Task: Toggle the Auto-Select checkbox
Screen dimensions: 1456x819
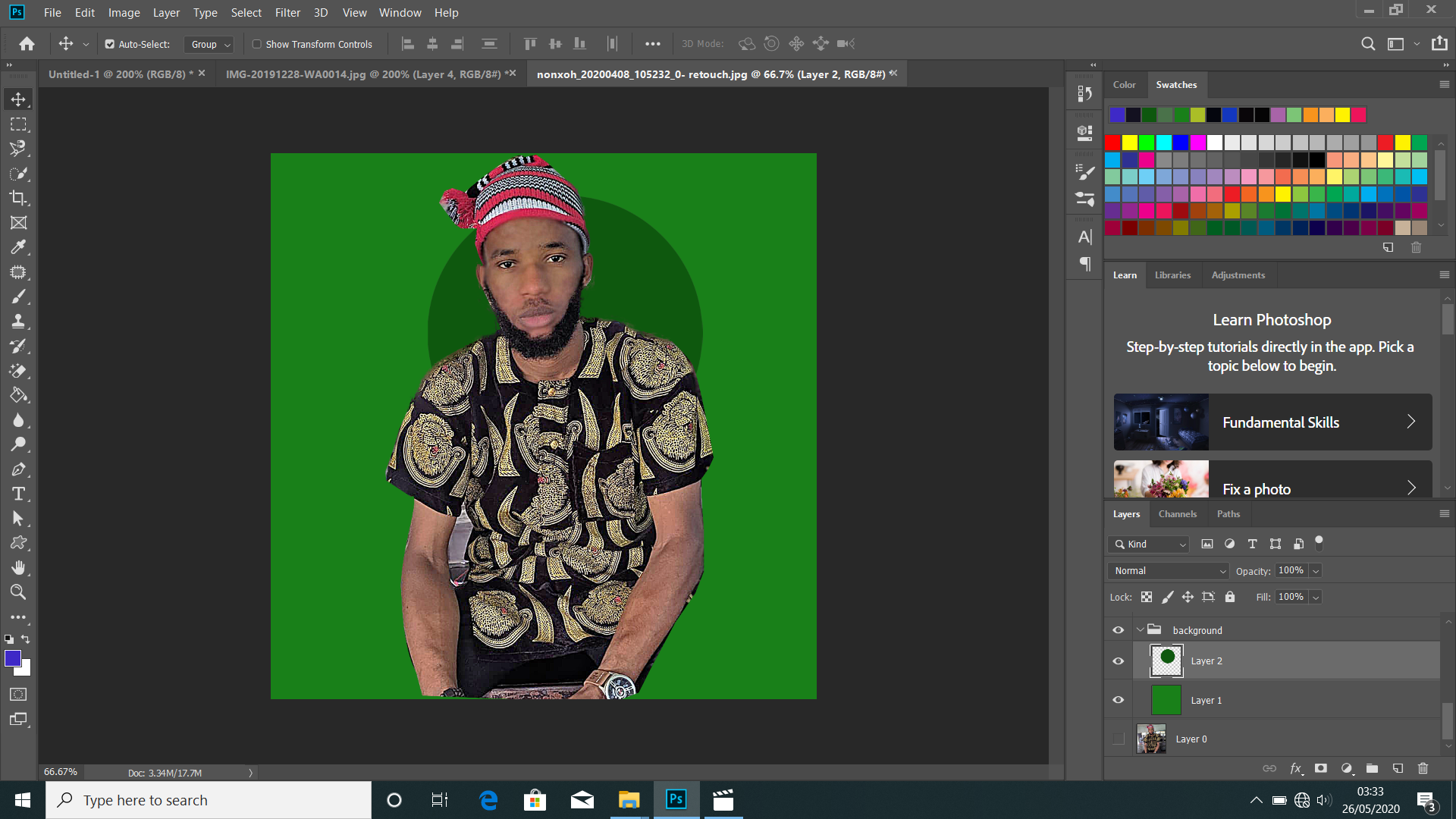Action: [110, 44]
